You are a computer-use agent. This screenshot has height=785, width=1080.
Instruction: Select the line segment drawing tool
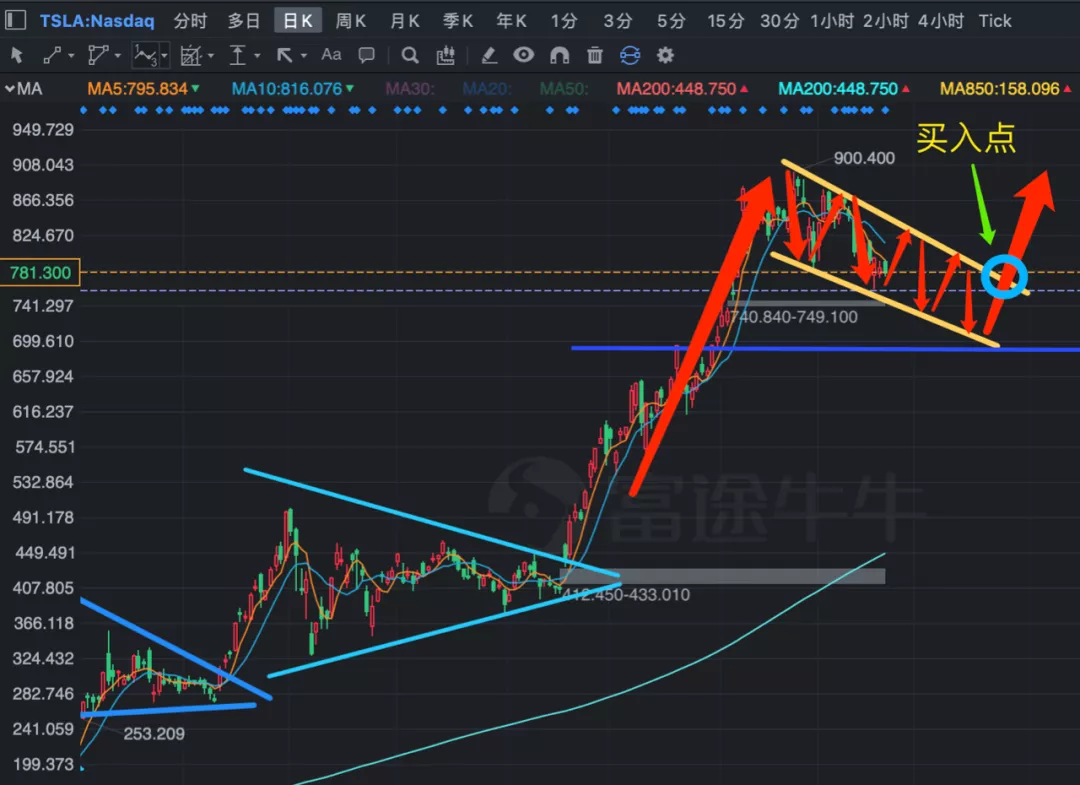click(52, 55)
